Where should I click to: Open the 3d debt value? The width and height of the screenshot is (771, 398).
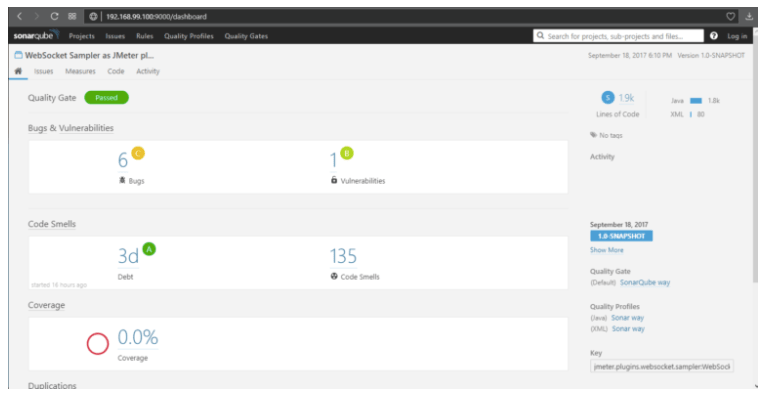point(128,256)
